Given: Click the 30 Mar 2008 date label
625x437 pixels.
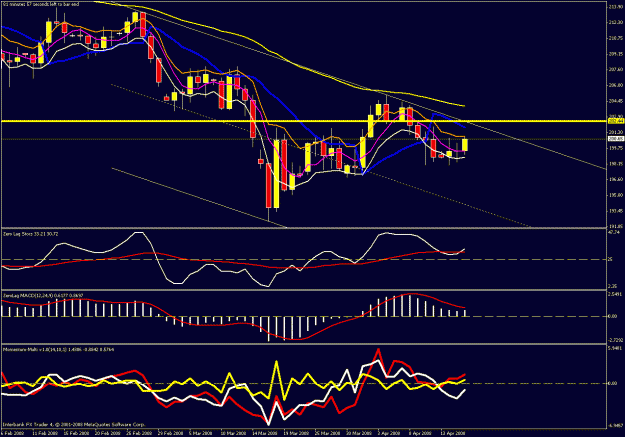Looking at the screenshot, I should [358, 433].
